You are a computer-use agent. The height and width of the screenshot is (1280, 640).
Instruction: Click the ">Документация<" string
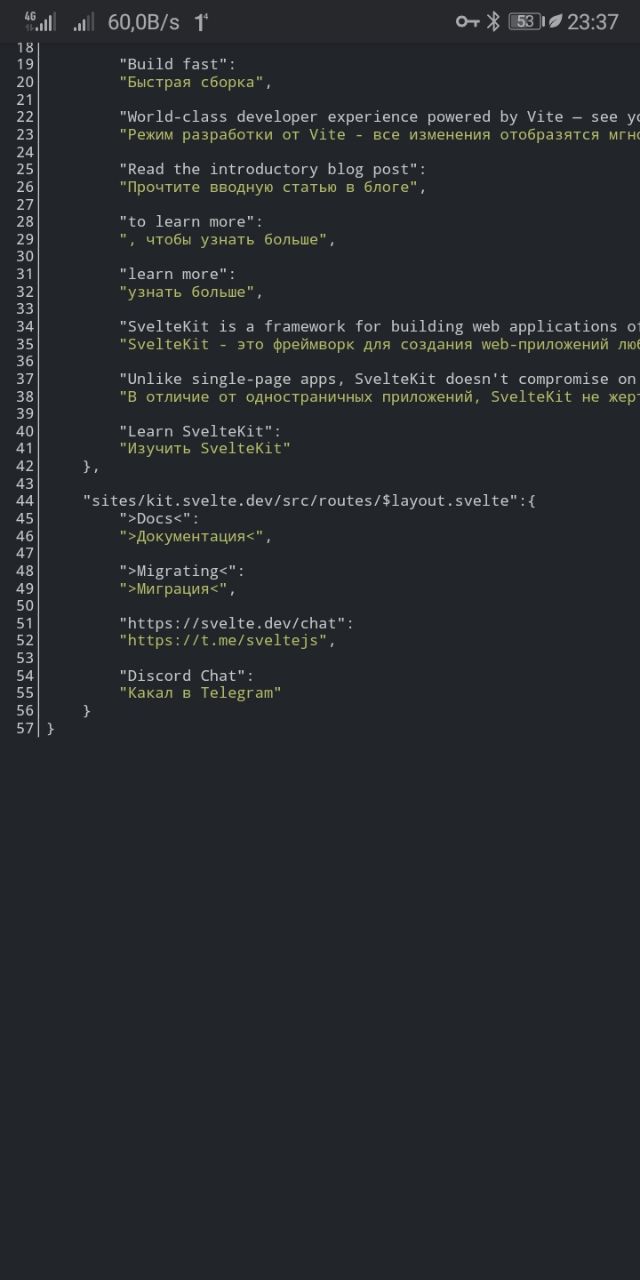tap(195, 536)
